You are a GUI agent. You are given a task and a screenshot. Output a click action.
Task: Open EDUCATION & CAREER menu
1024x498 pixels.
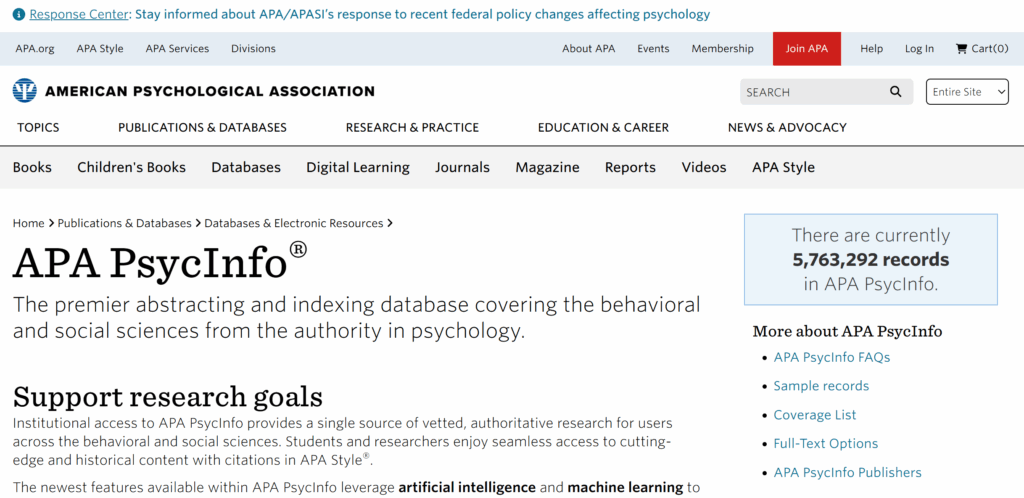[603, 127]
